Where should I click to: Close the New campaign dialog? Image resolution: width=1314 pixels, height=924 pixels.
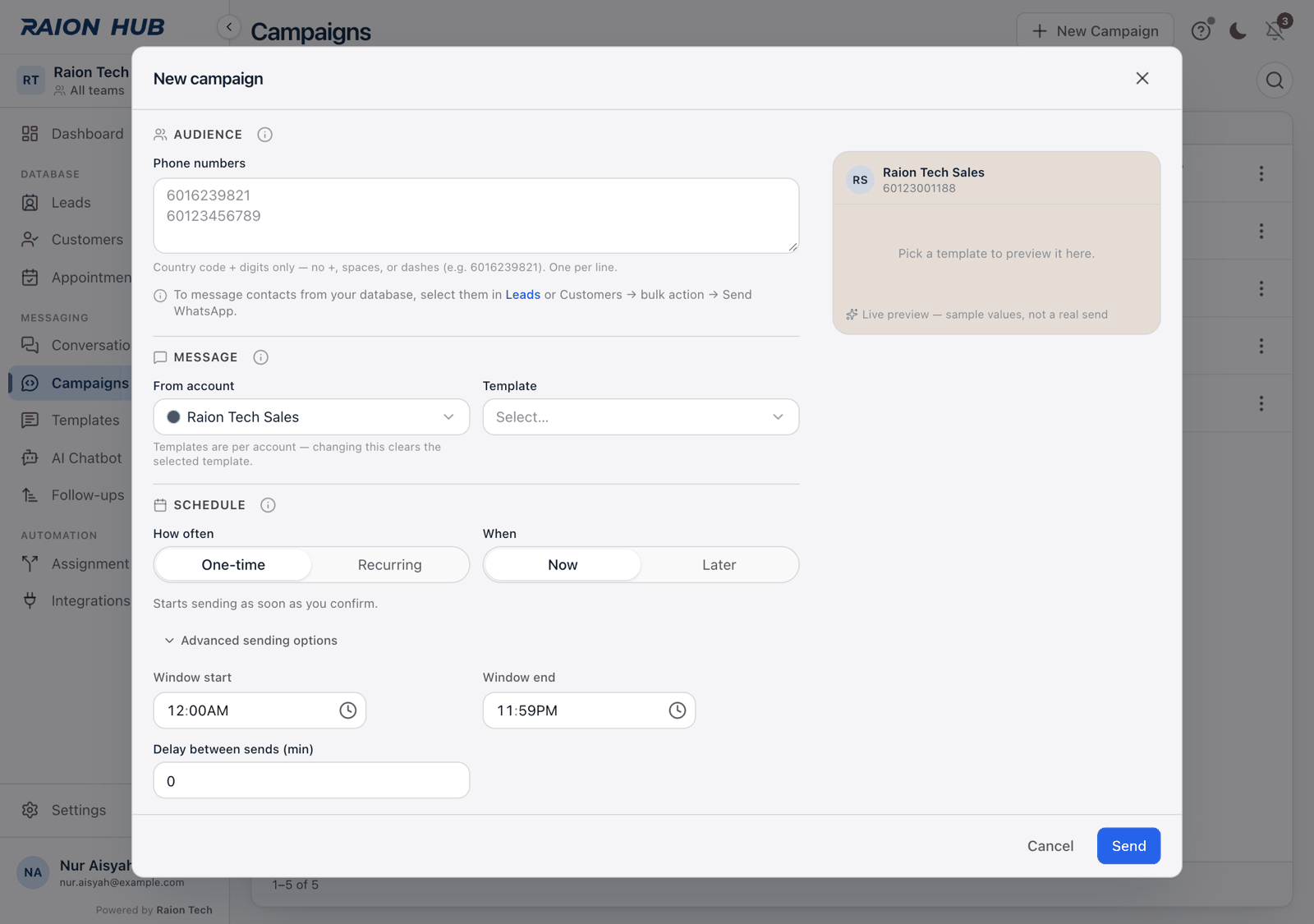coord(1142,78)
